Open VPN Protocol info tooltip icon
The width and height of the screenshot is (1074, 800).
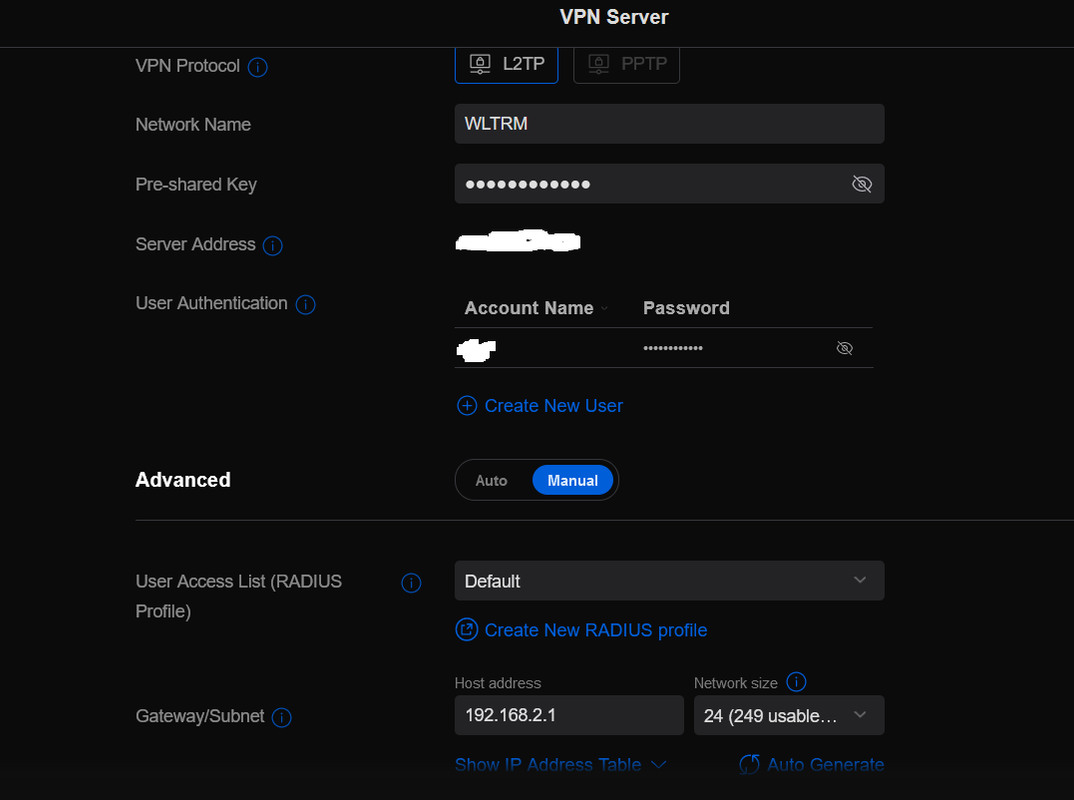258,67
